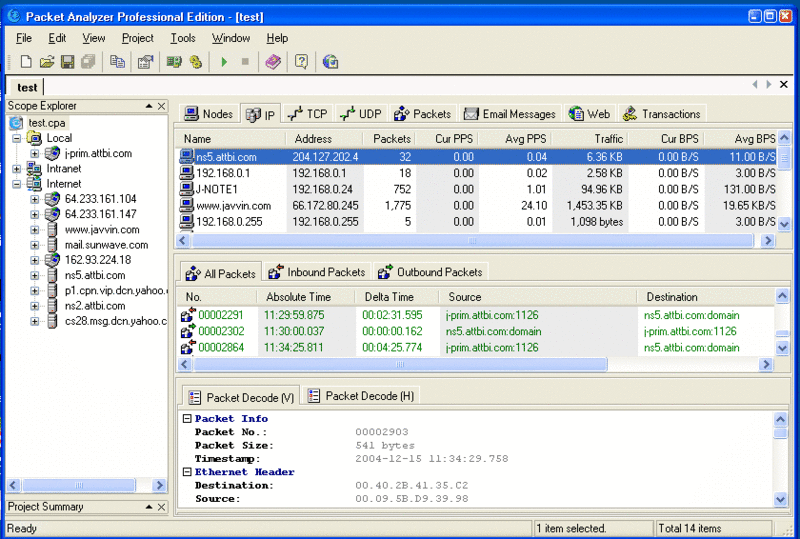Select test.cpa in Scope Explorer
The height and width of the screenshot is (539, 800).
coord(46,123)
